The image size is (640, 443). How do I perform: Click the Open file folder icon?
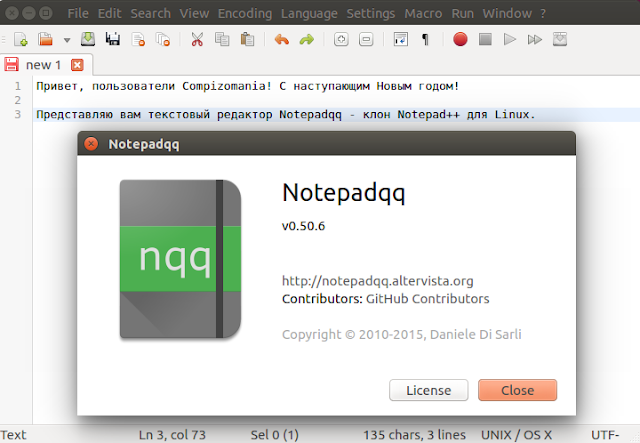(x=45, y=40)
